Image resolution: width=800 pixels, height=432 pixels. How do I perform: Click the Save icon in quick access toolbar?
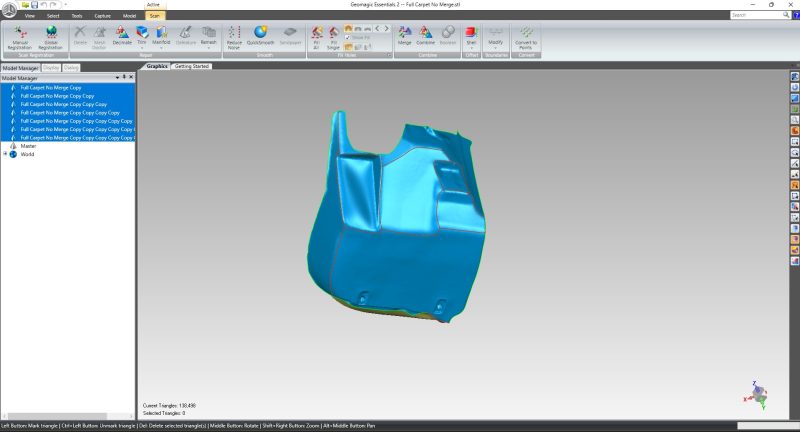(37, 5)
